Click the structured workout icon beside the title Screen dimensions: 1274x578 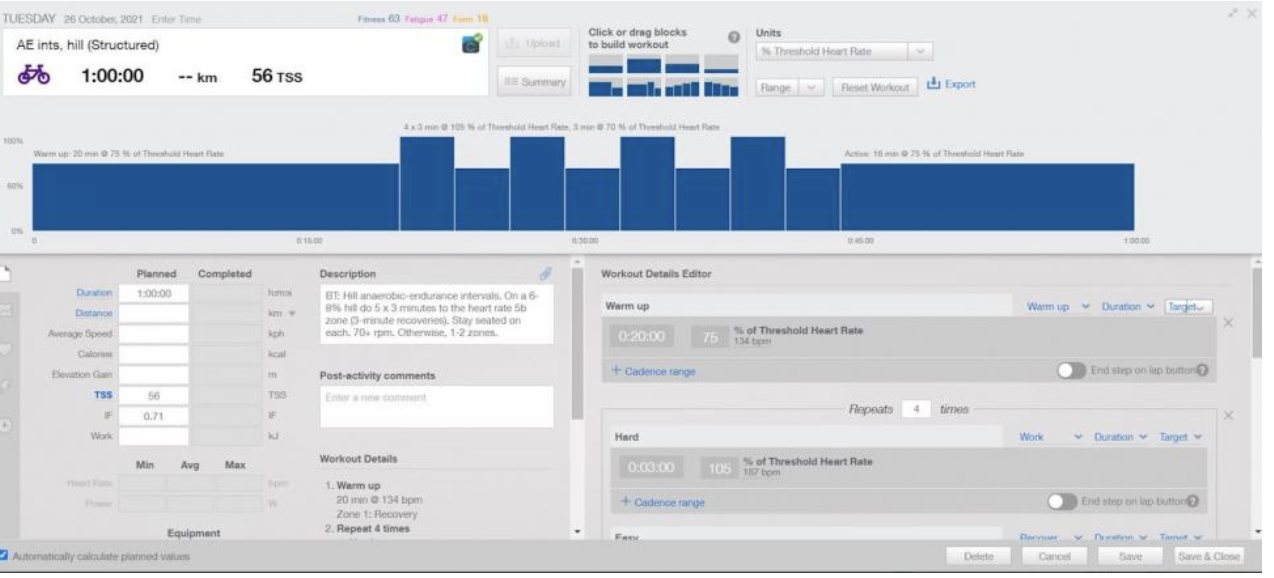(x=472, y=42)
